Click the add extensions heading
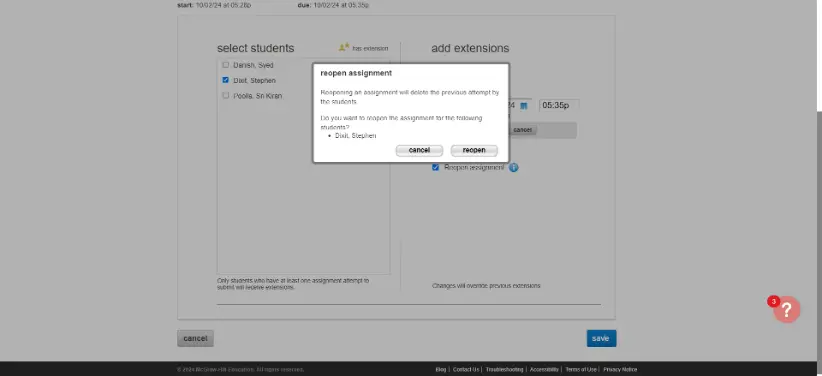The width and height of the screenshot is (822, 376). pyautogui.click(x=470, y=48)
